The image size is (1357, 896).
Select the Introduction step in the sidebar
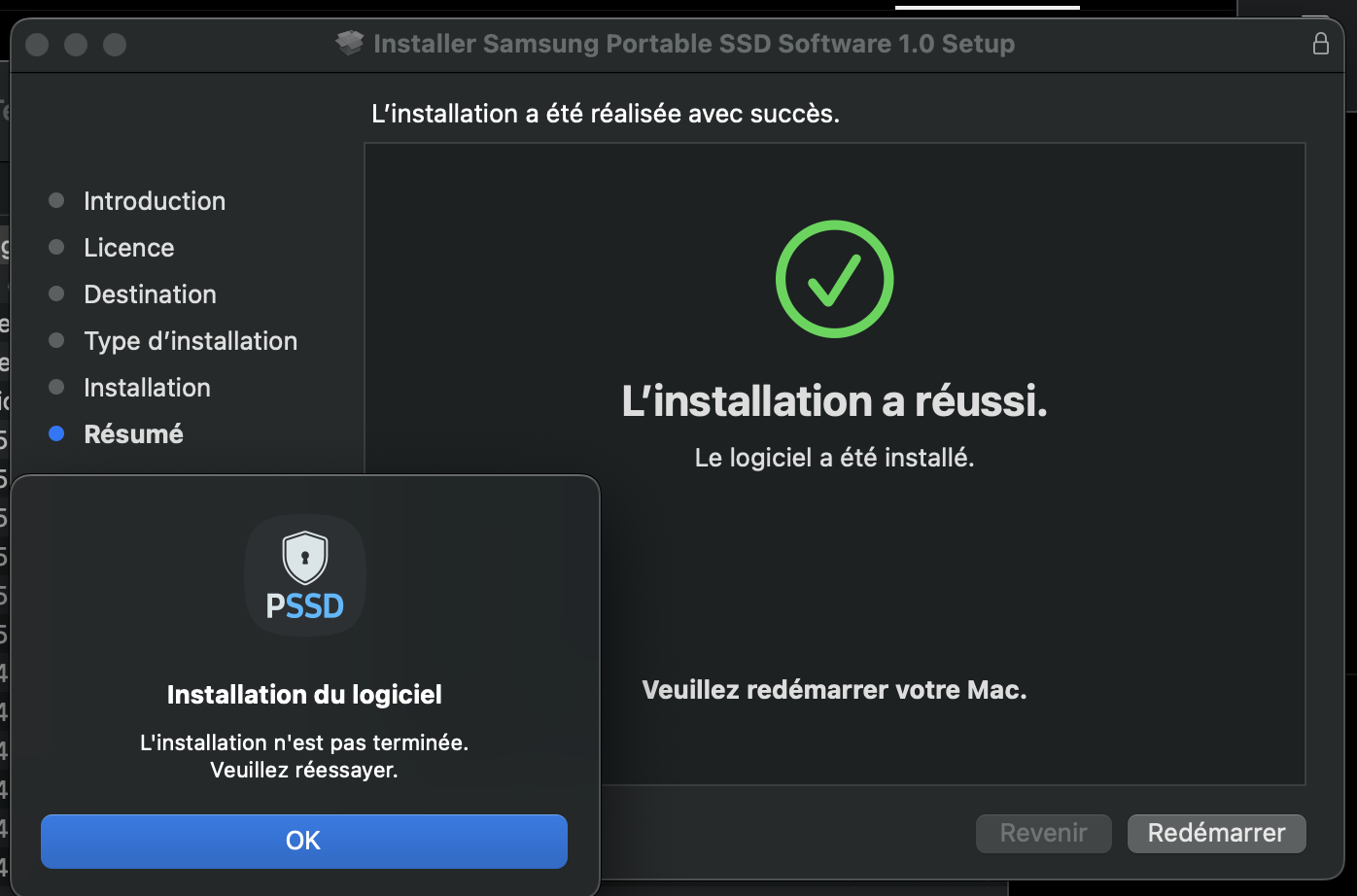coord(155,201)
